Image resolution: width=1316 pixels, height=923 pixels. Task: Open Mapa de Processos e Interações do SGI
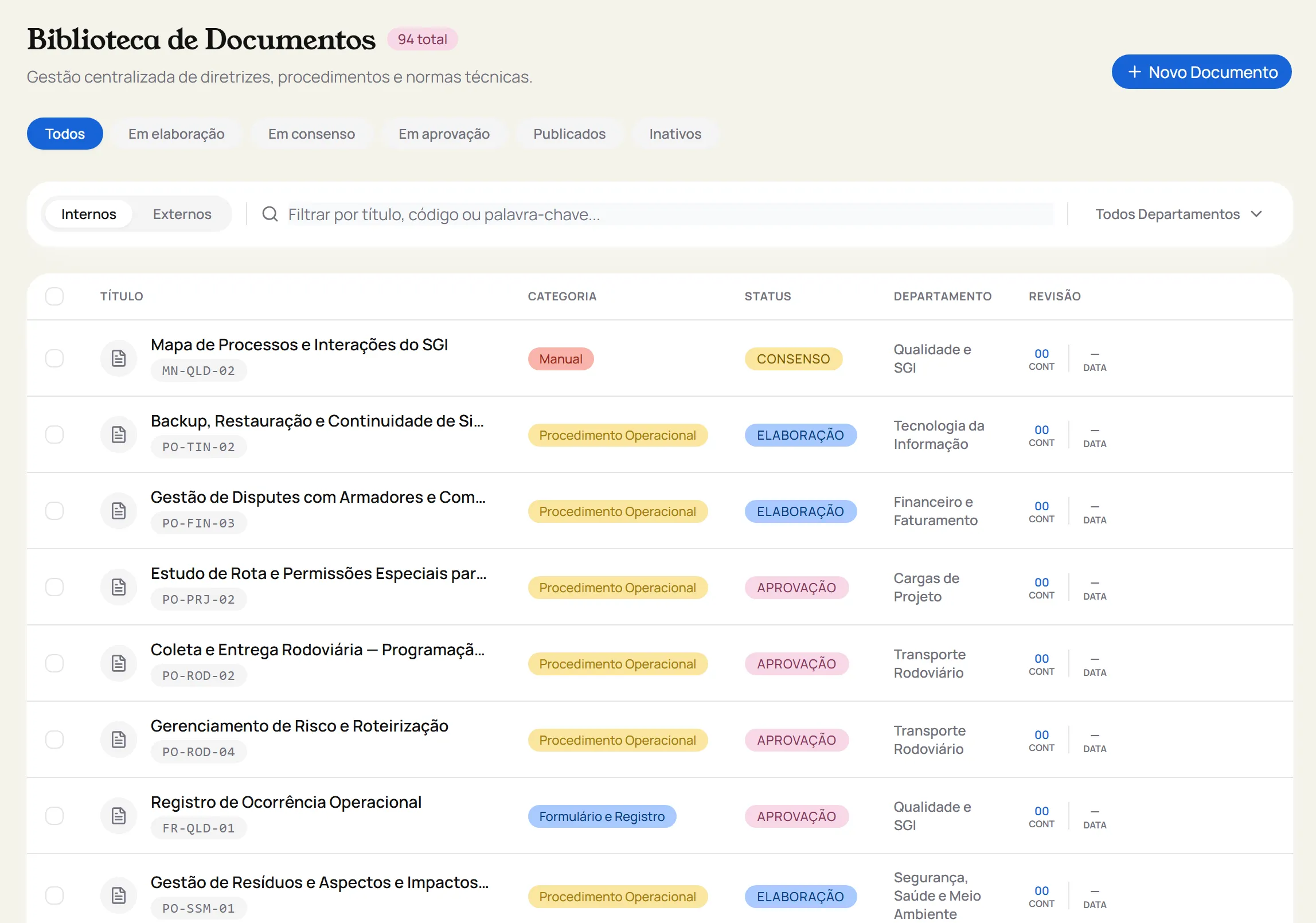click(299, 345)
